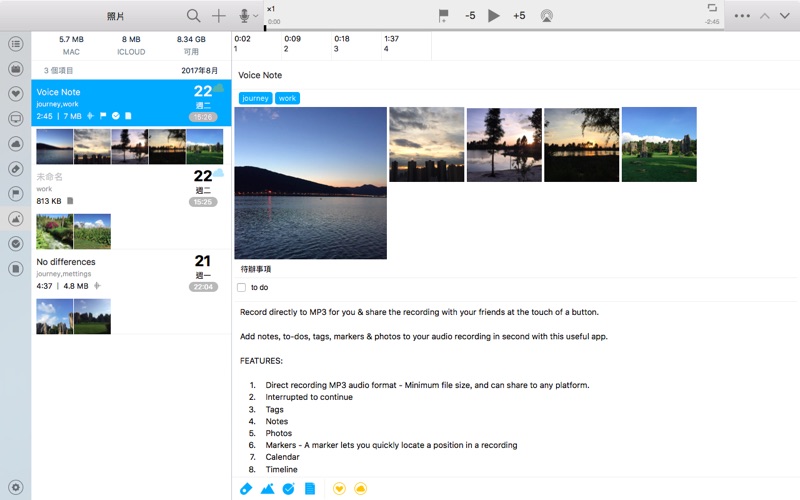Click the 待辦事項 section heading
Screen dimensions: 800x500
pos(256,269)
